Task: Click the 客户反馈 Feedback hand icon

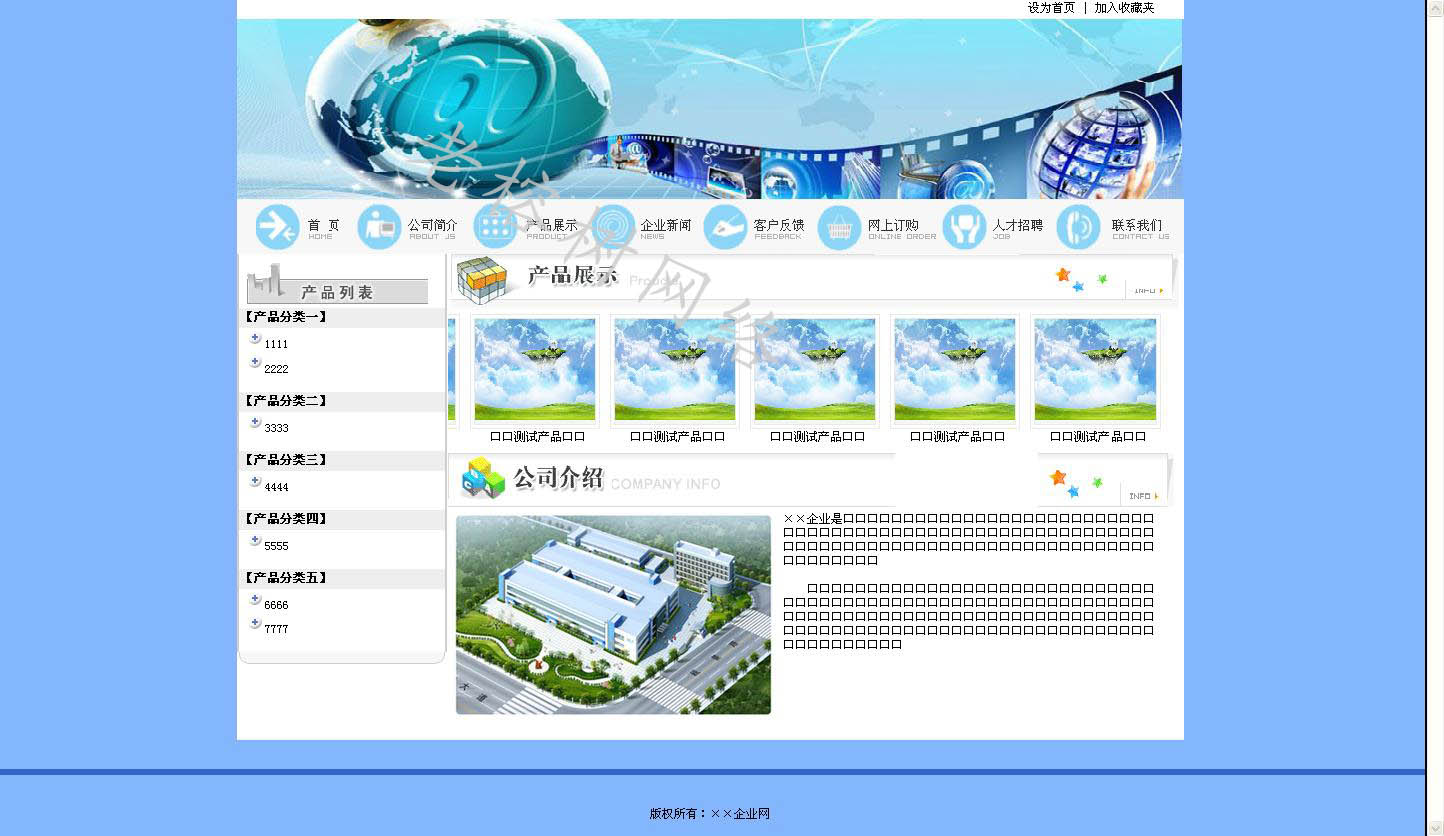Action: tap(725, 227)
